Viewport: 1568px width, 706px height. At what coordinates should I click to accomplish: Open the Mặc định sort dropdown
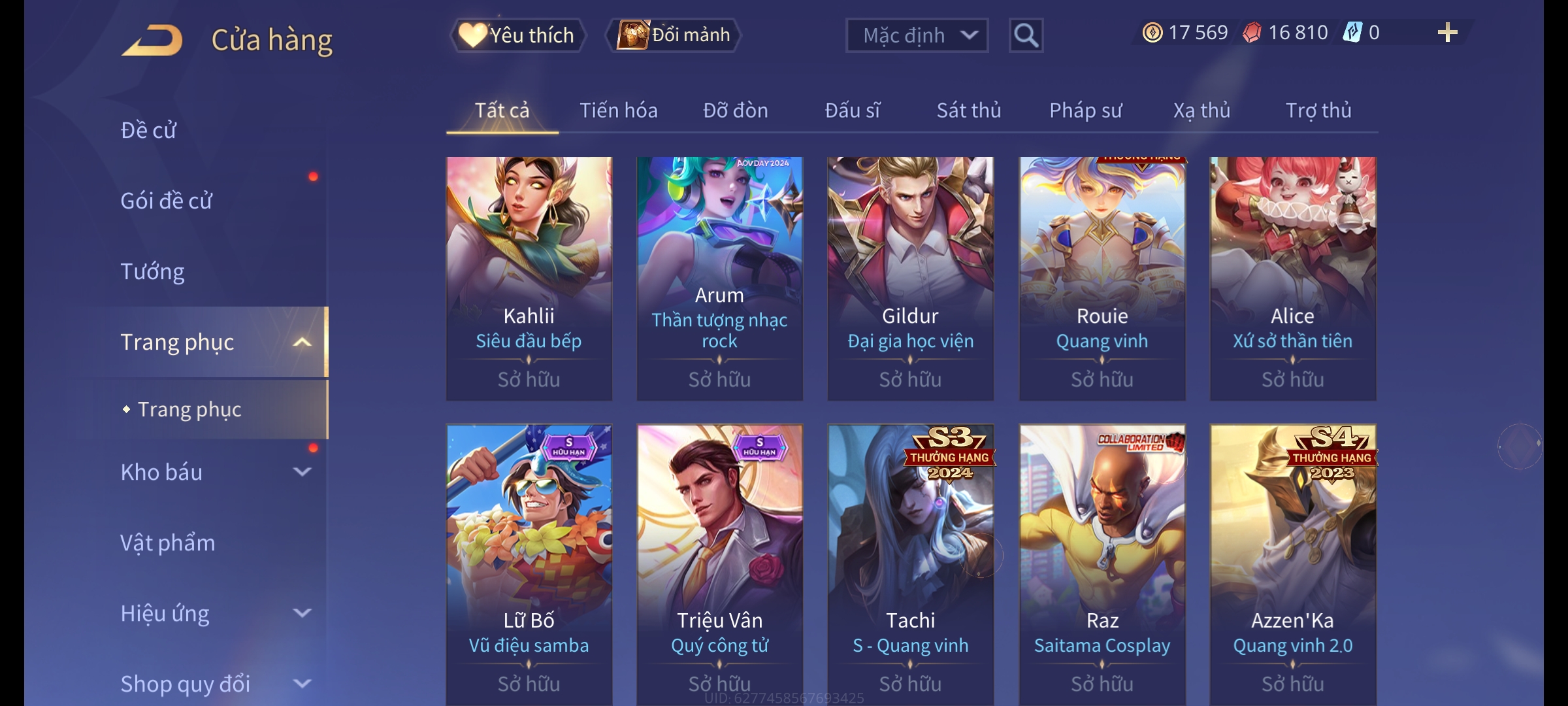917,35
